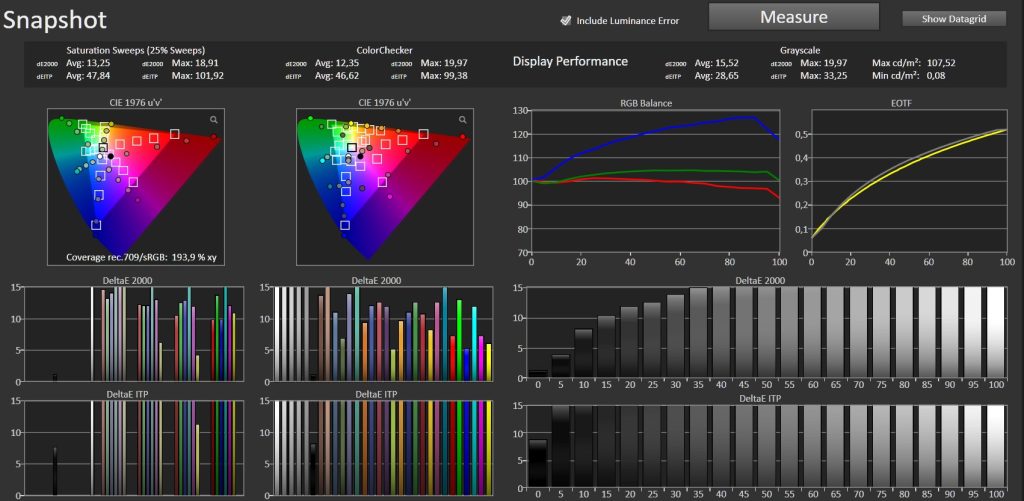
Task: Click the yellow bar in the ColorChecker DeltaE 2000 chart
Action: (x=488, y=362)
